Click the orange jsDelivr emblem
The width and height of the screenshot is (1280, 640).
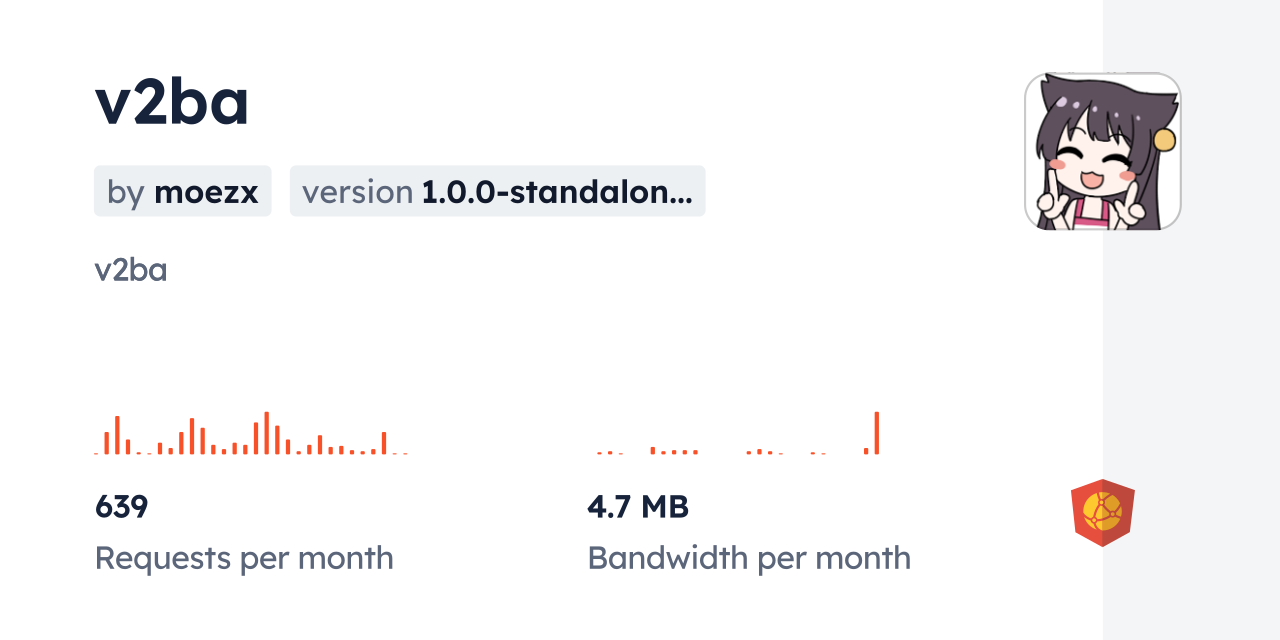1102,512
